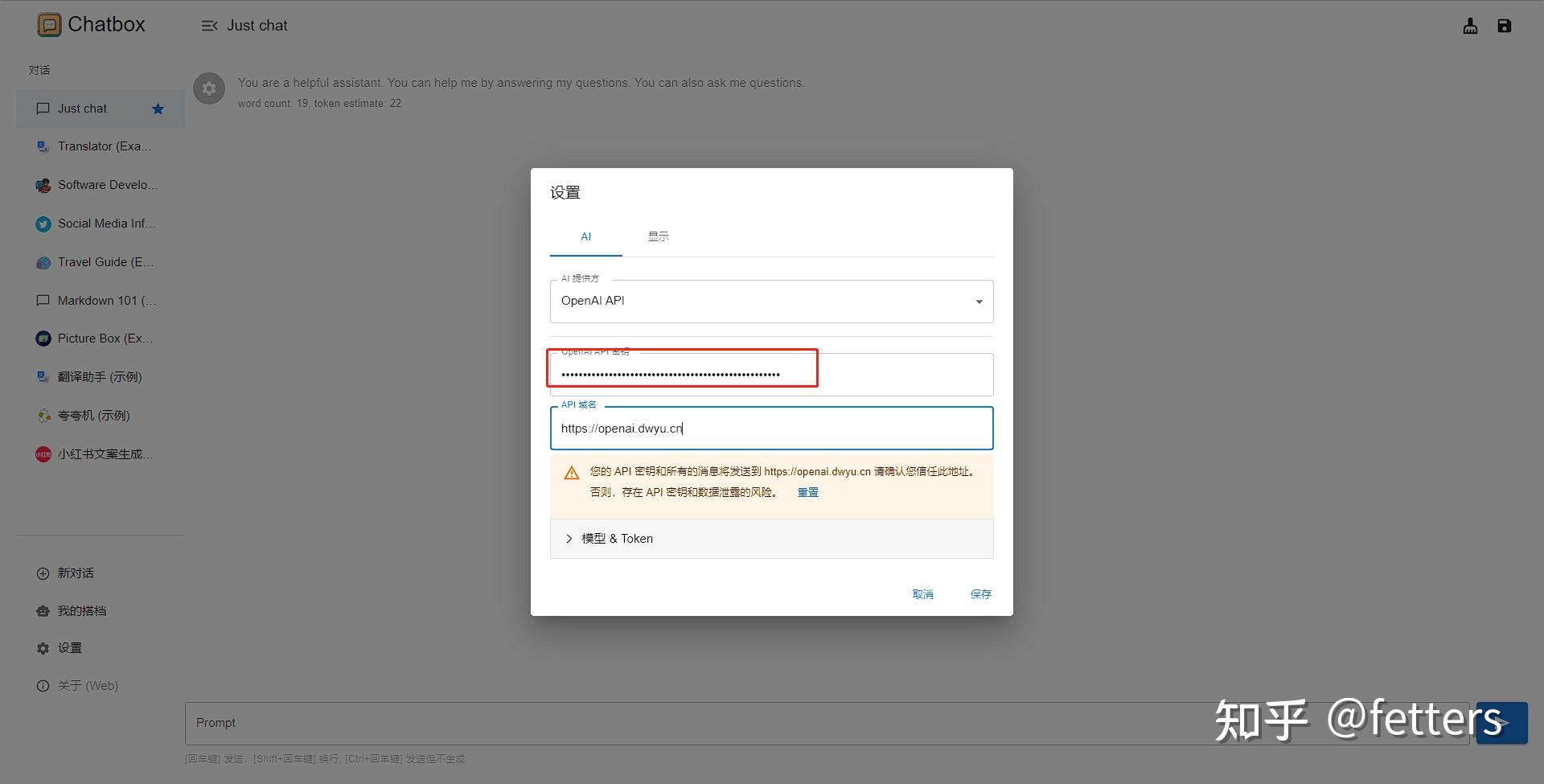Click the save floppy-disk icon top right
1544x784 pixels.
(x=1504, y=26)
